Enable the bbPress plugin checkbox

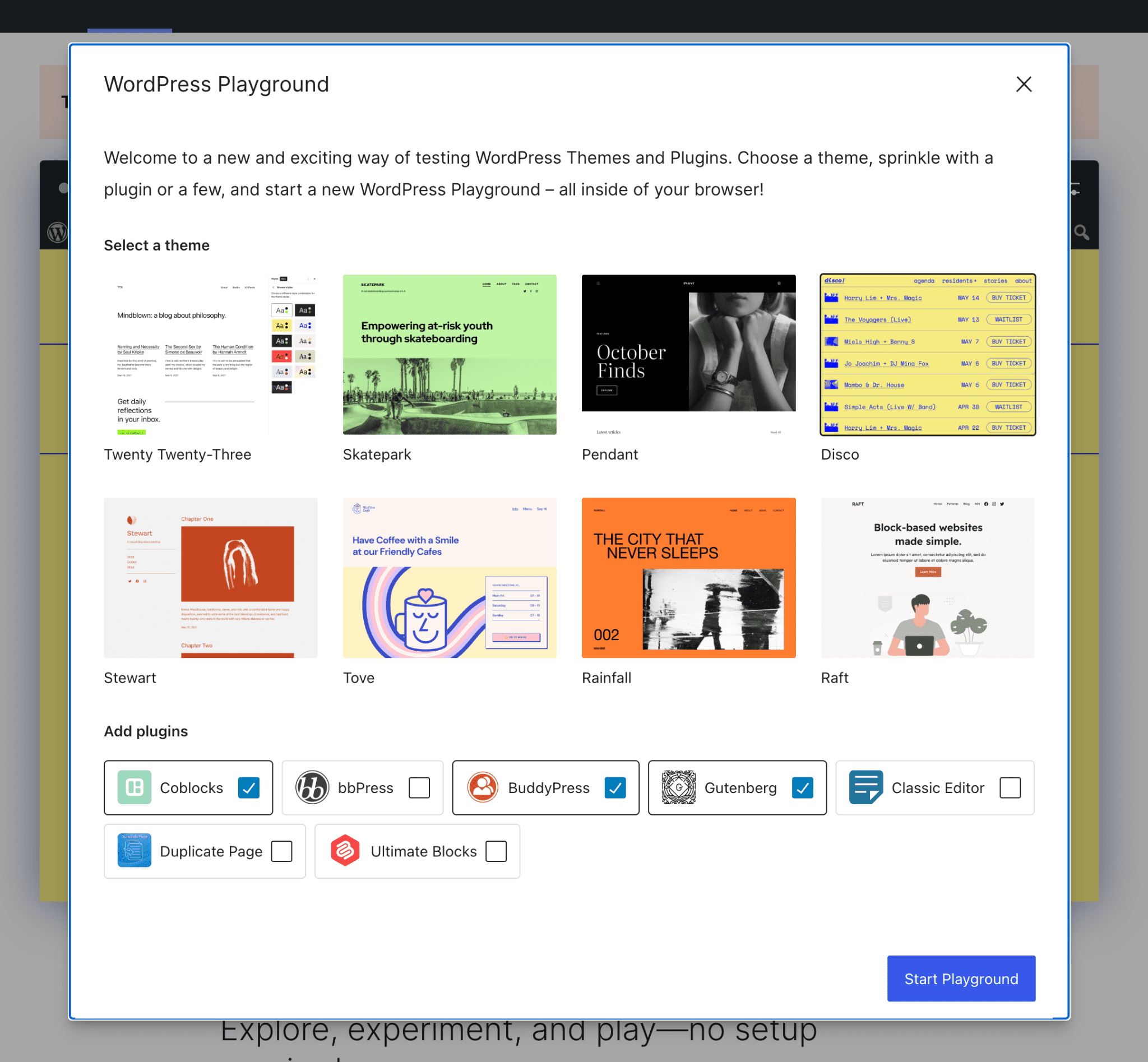(419, 788)
